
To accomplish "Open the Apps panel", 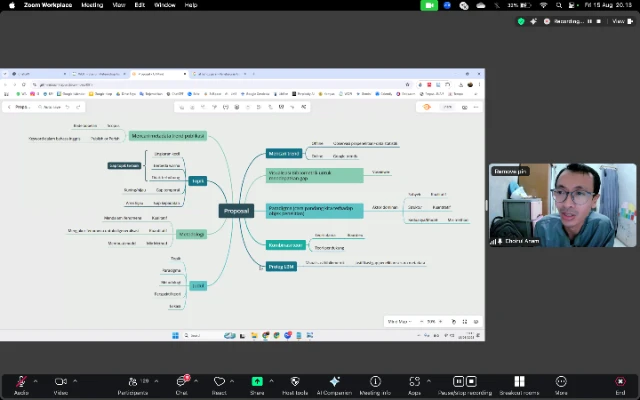I will click(414, 382).
